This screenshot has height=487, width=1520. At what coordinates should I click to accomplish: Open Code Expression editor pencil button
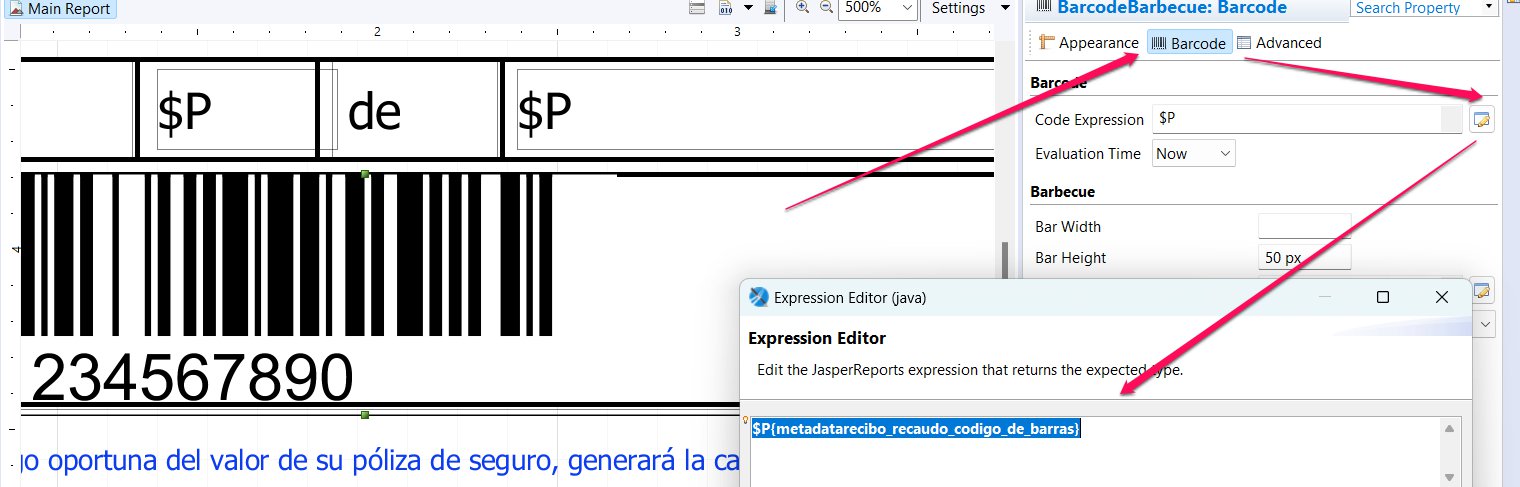pyautogui.click(x=1482, y=120)
